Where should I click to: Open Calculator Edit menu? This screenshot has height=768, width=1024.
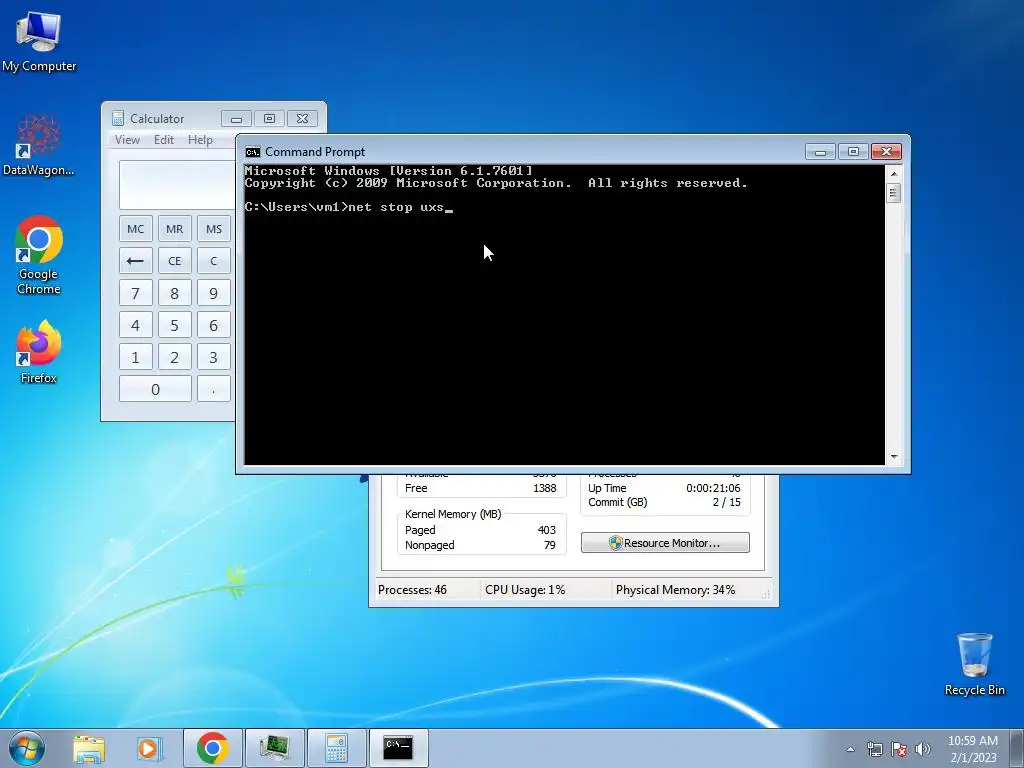[x=164, y=140]
